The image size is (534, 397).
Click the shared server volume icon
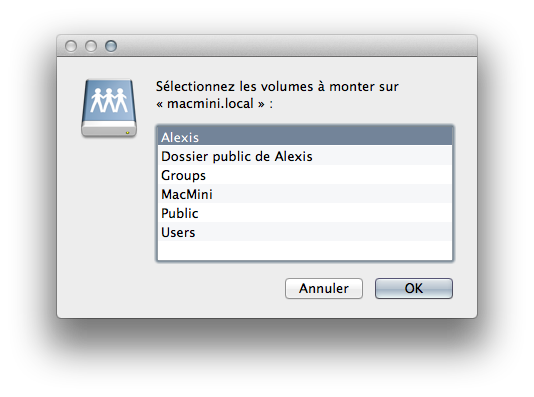click(109, 108)
